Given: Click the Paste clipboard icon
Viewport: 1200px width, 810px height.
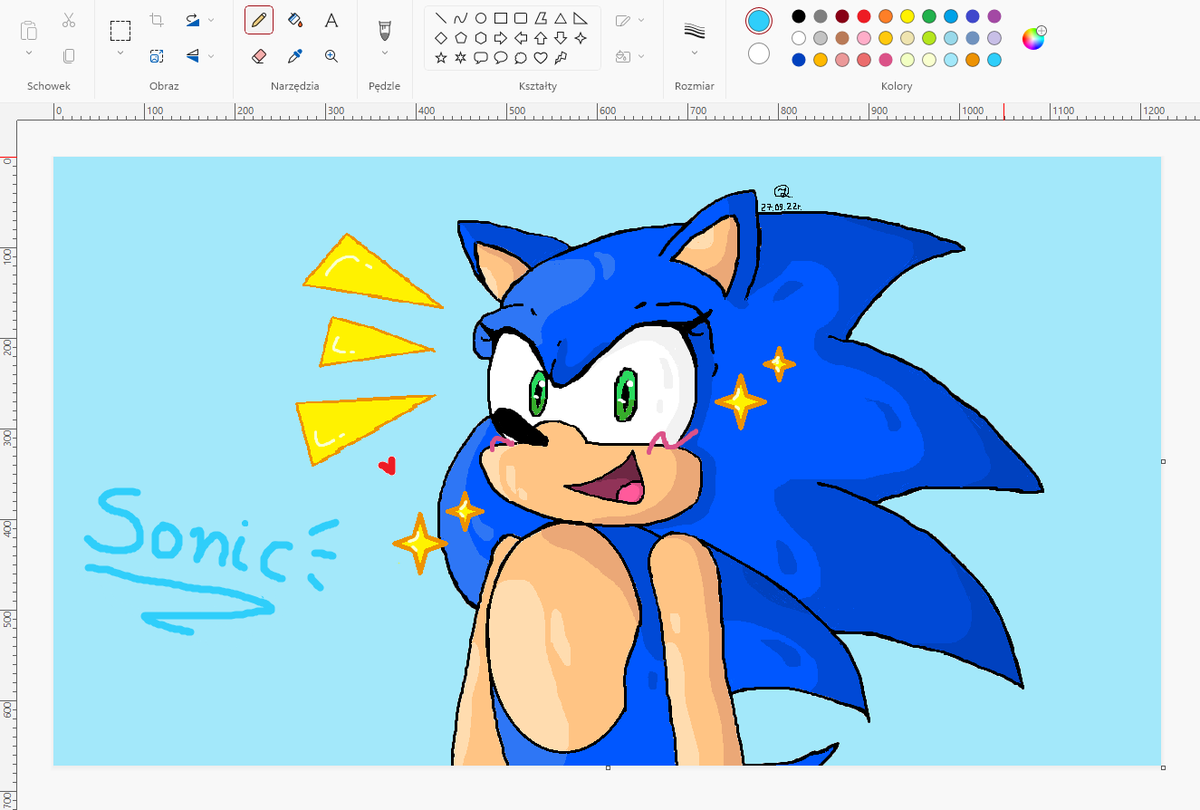Looking at the screenshot, I should (29, 30).
